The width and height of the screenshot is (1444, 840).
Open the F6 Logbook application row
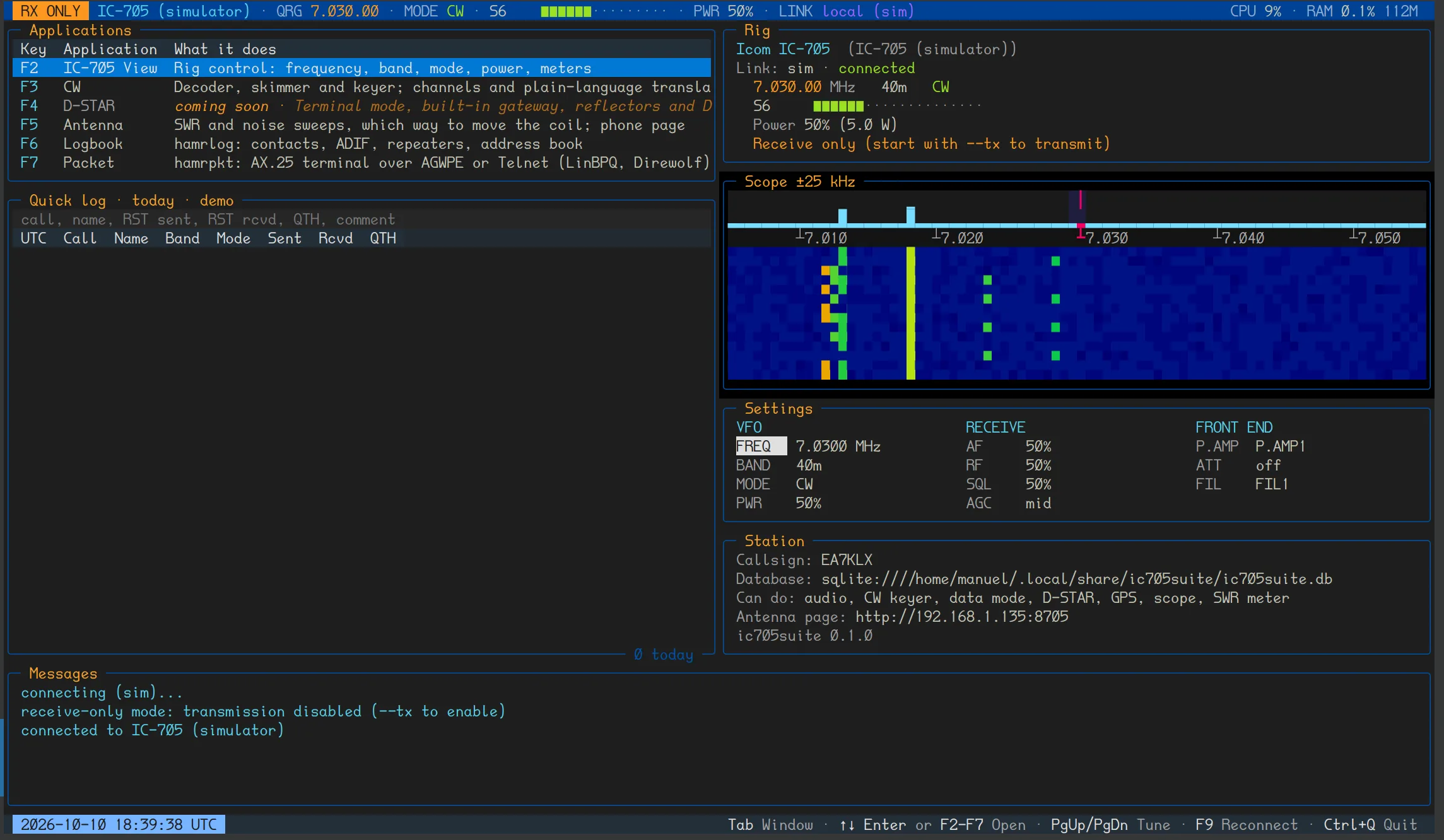(361, 144)
